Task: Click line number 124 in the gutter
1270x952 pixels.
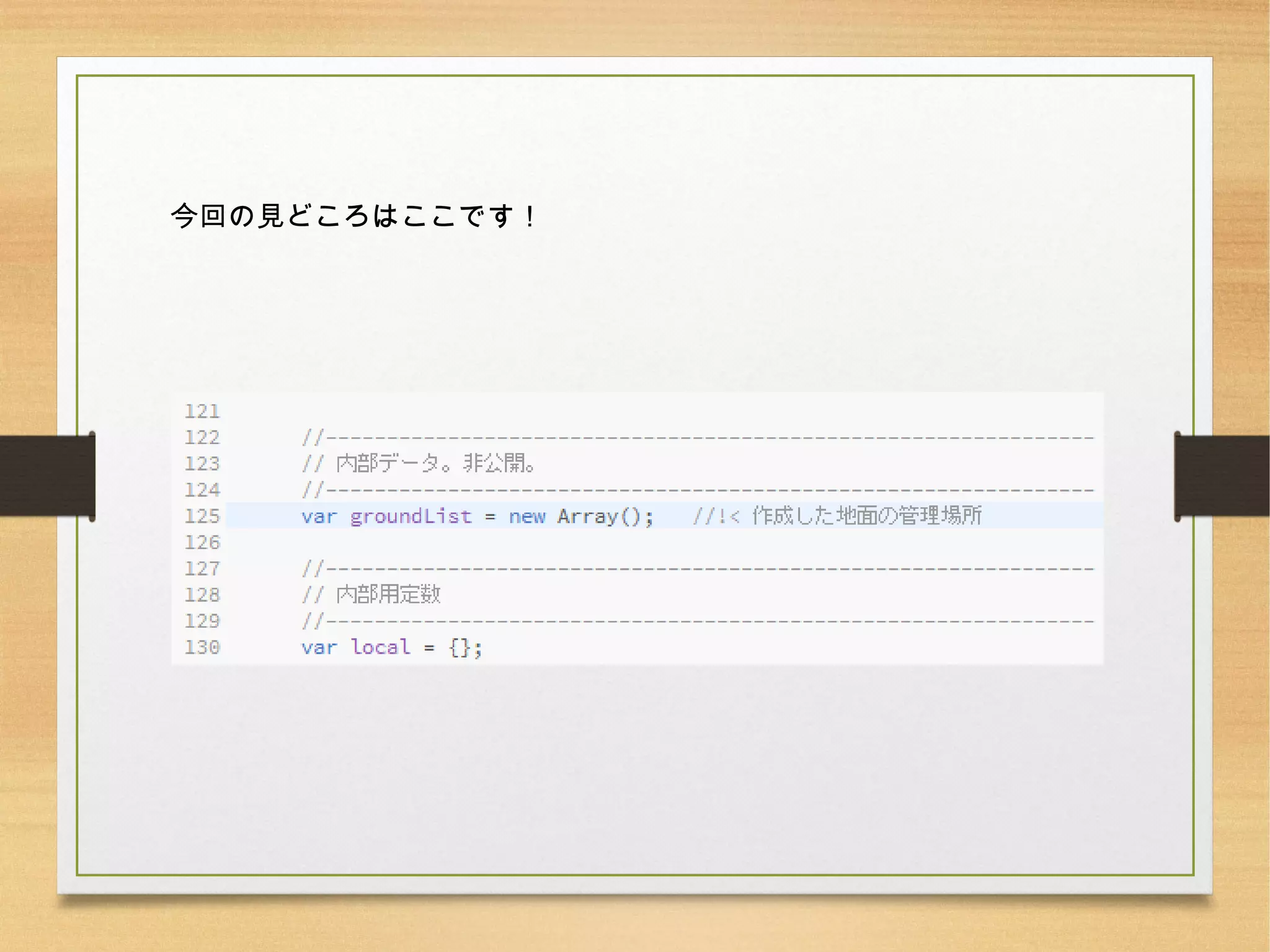Action: [202, 490]
